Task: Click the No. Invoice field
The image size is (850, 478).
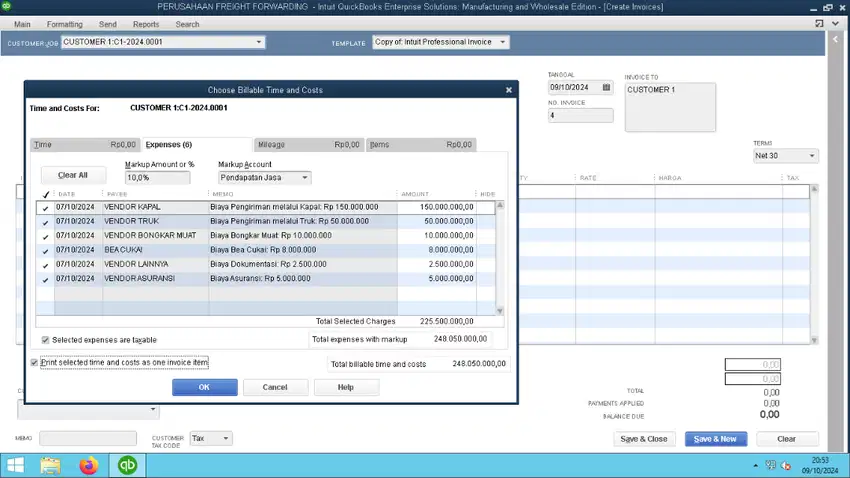Action: click(x=580, y=115)
